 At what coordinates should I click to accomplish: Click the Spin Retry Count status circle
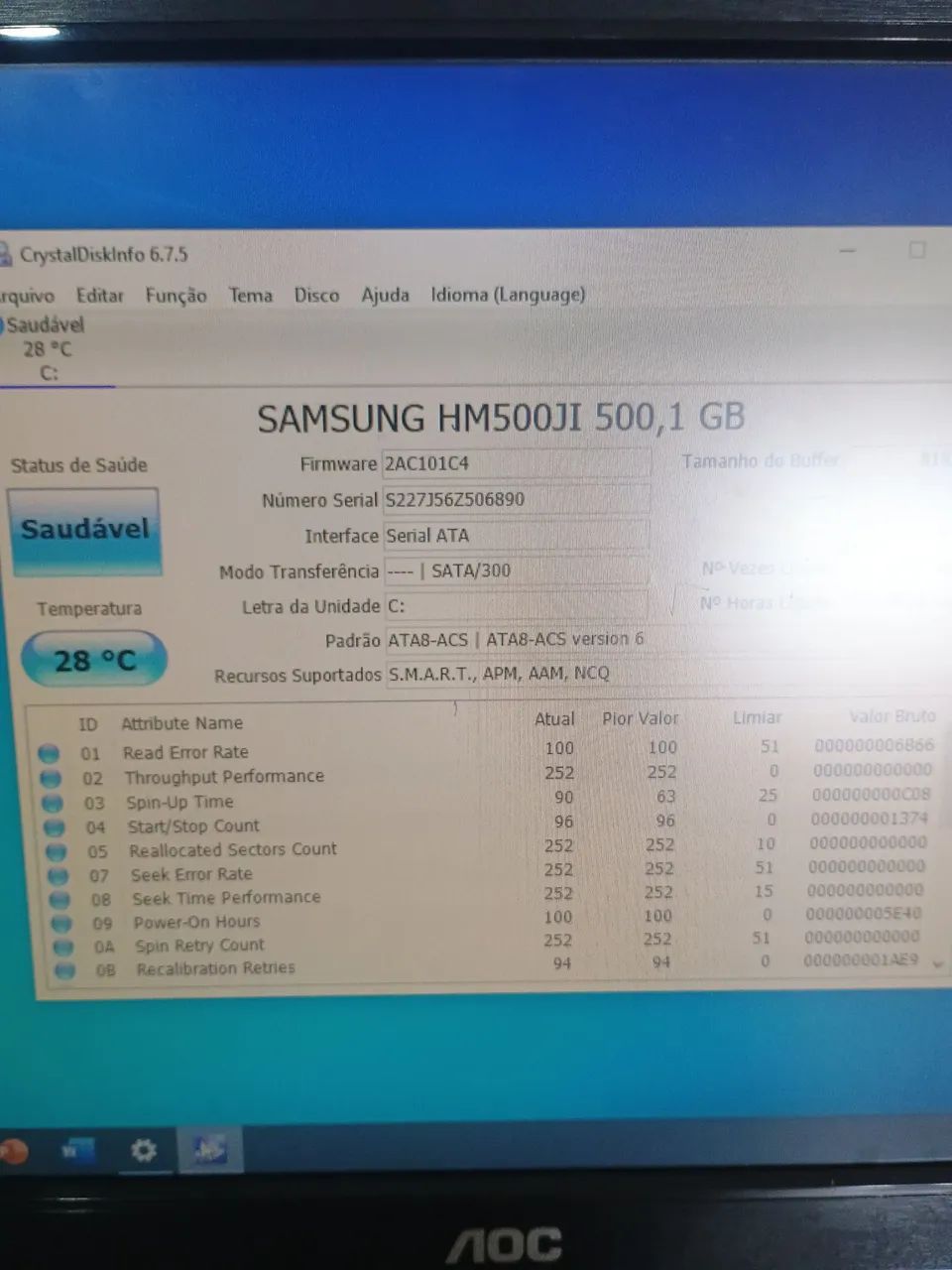pyautogui.click(x=64, y=948)
